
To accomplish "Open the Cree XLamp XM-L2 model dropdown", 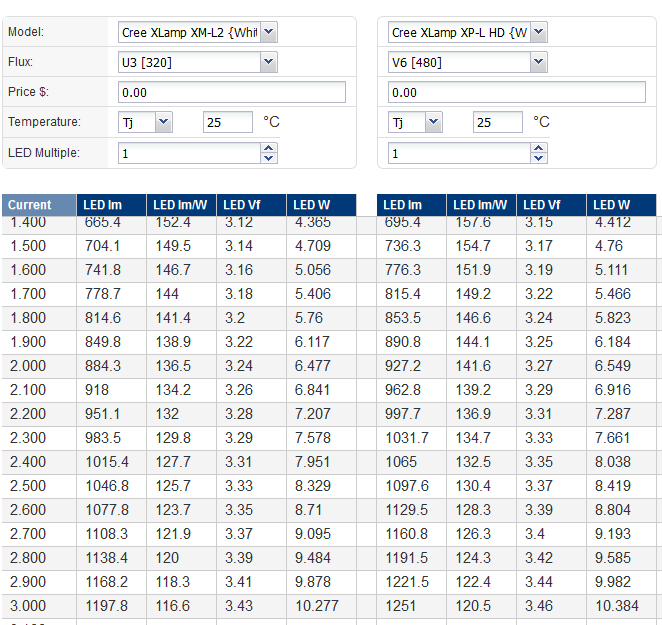I will [197, 32].
